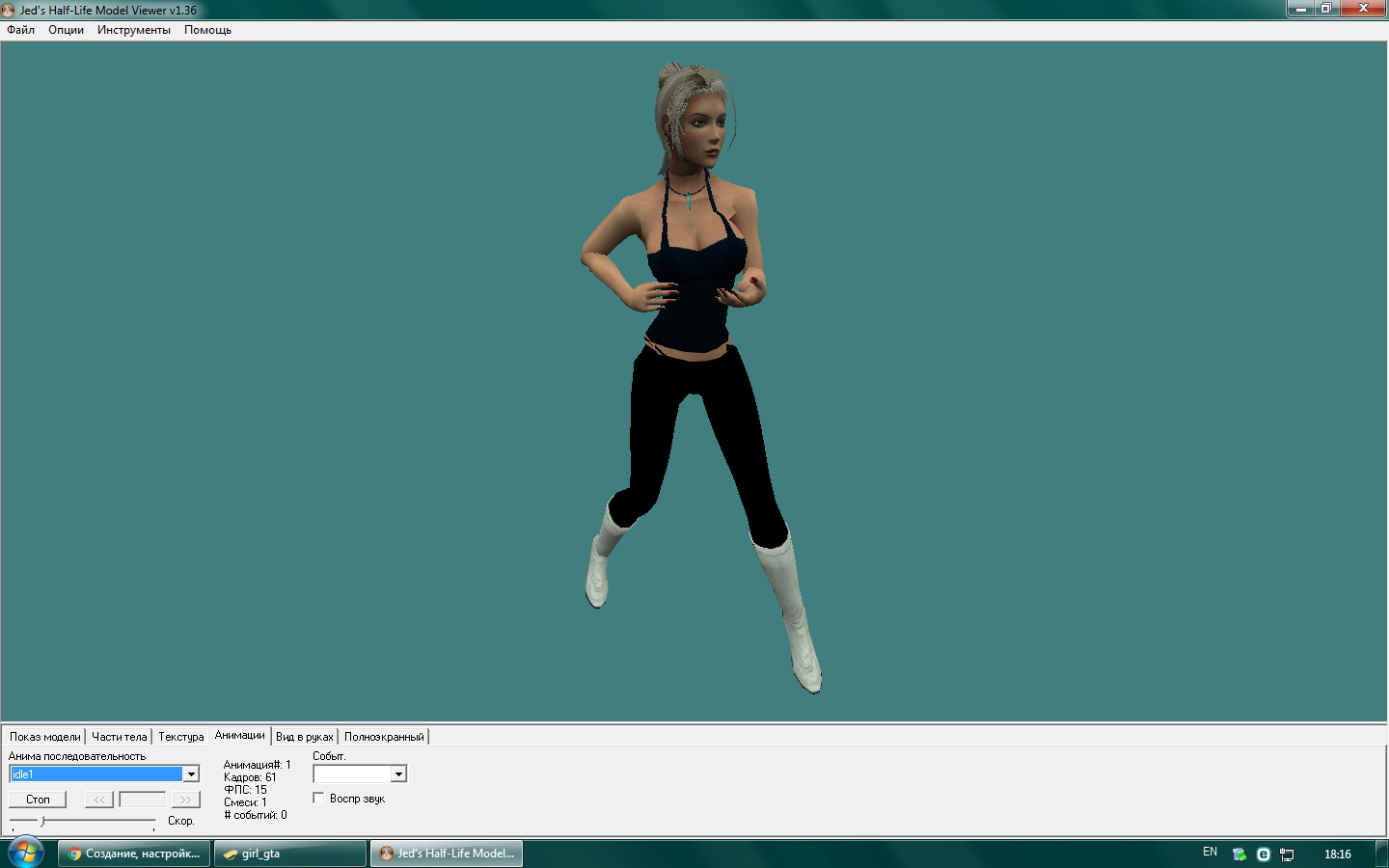
Task: Click the Model Viewer title bar app icon
Action: 8,11
